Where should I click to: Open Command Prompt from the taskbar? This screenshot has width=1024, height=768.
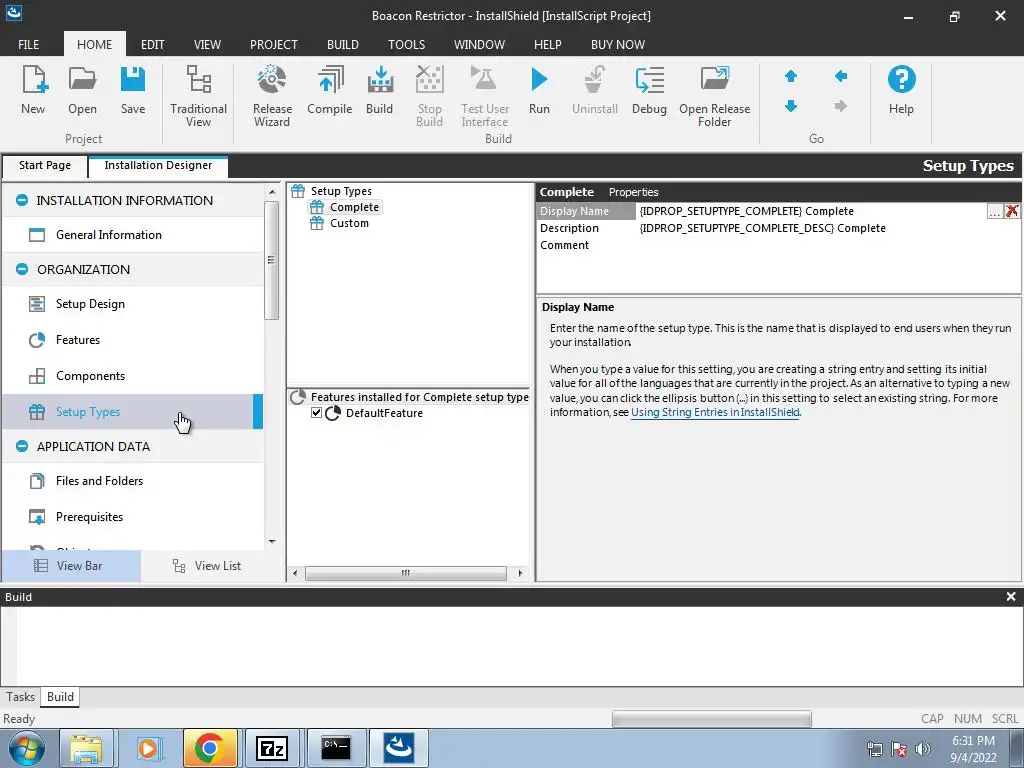pos(336,748)
